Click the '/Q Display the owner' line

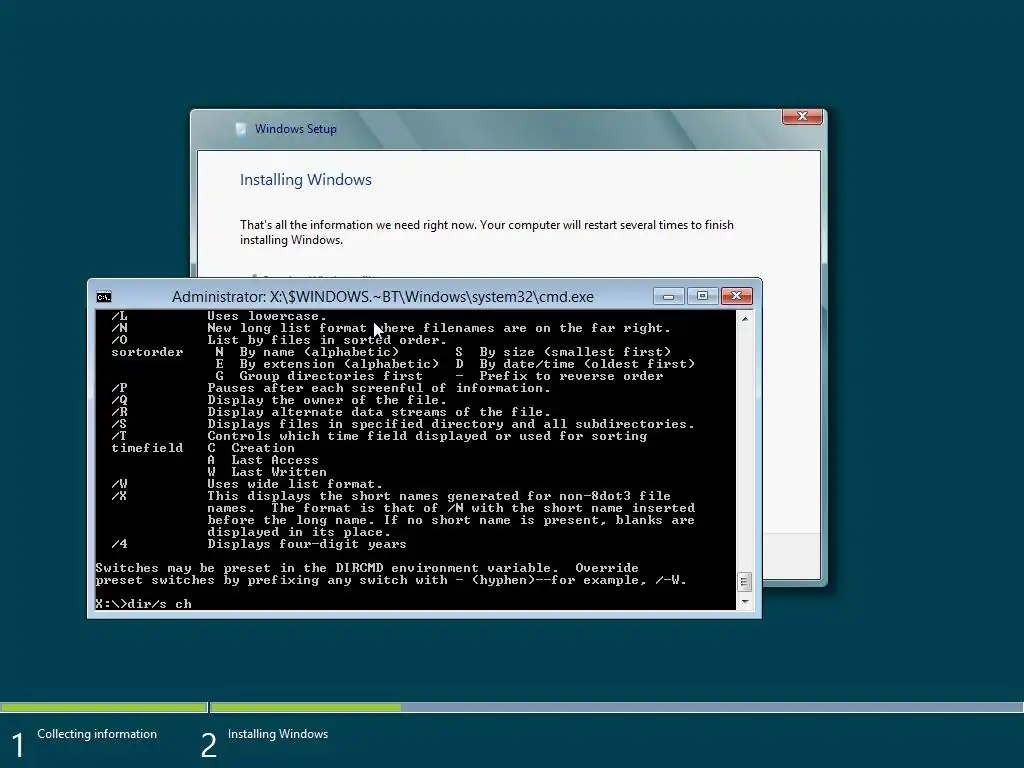pos(279,400)
